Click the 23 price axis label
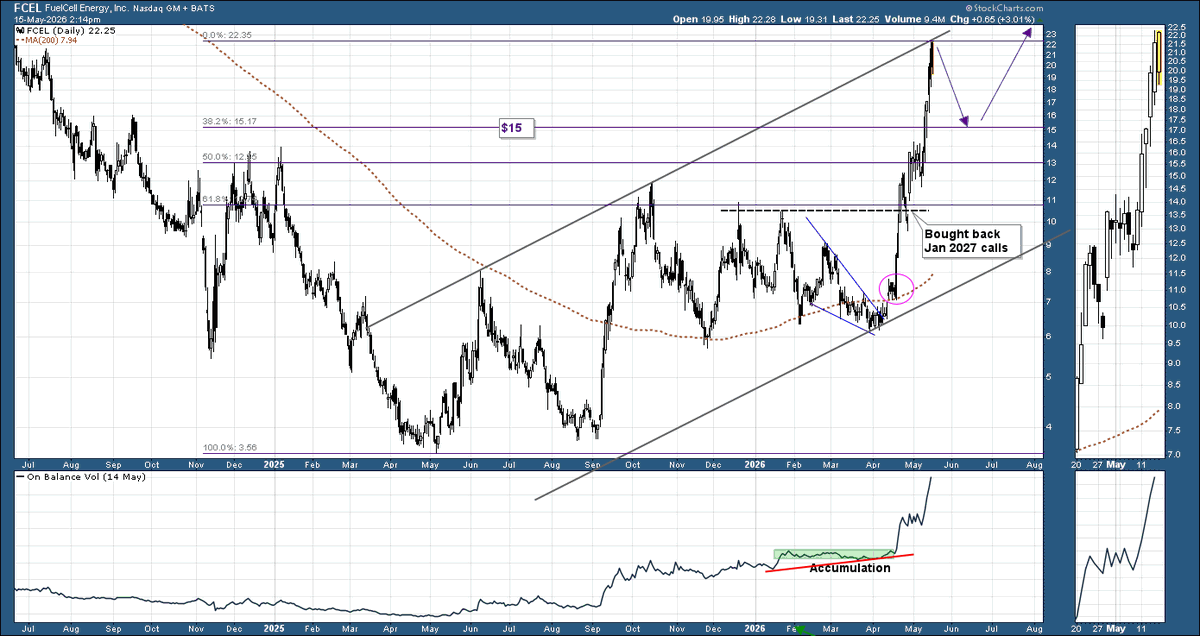1200x636 pixels. [x=1051, y=34]
